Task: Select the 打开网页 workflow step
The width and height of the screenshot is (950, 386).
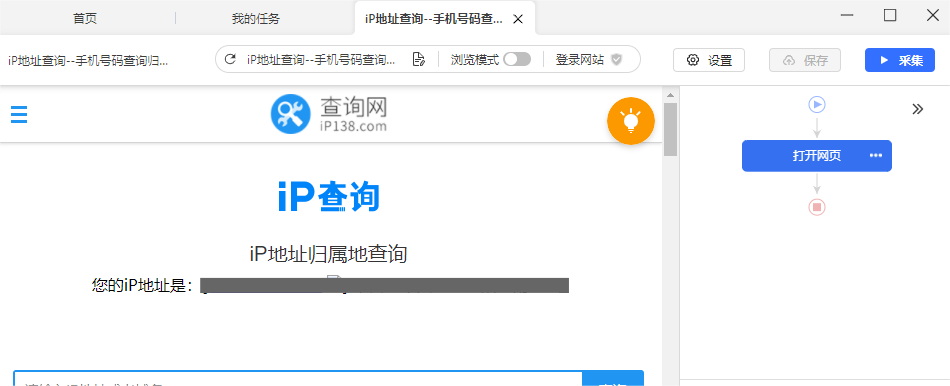Action: point(817,156)
